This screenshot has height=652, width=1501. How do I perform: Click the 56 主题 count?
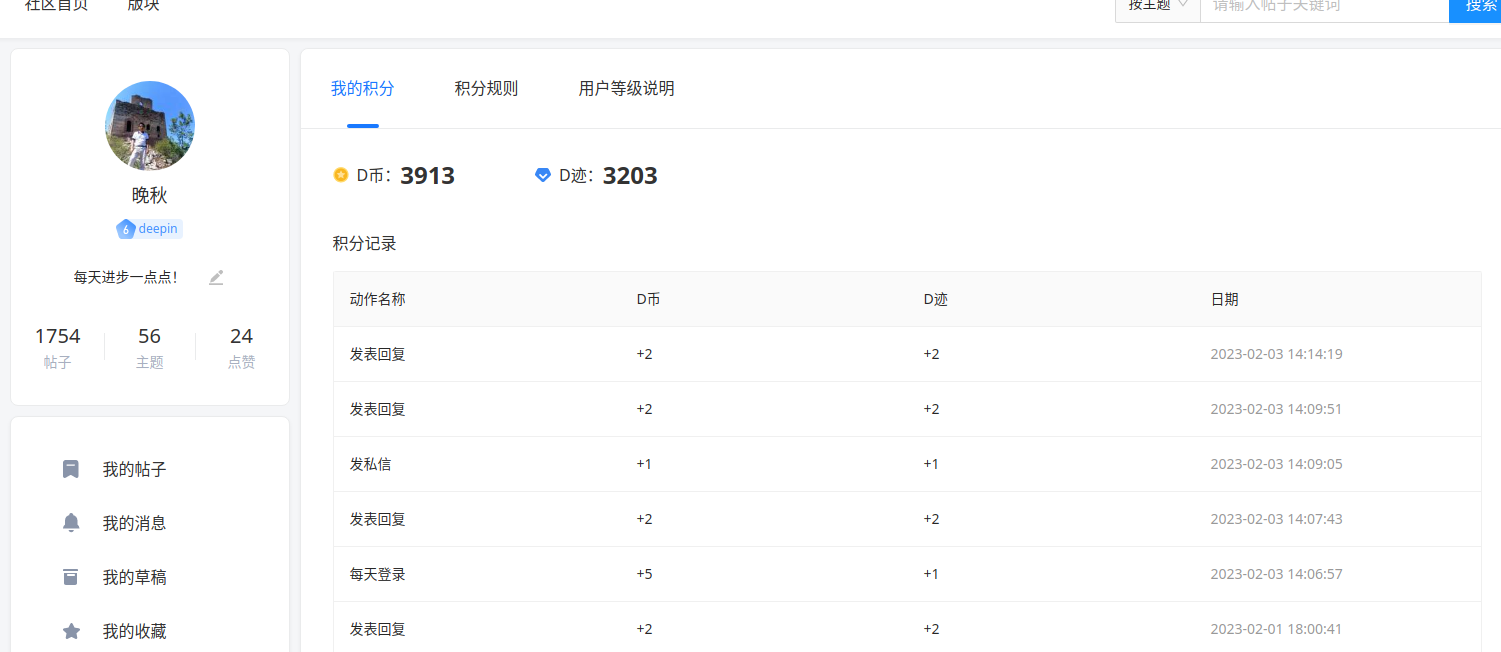[149, 347]
